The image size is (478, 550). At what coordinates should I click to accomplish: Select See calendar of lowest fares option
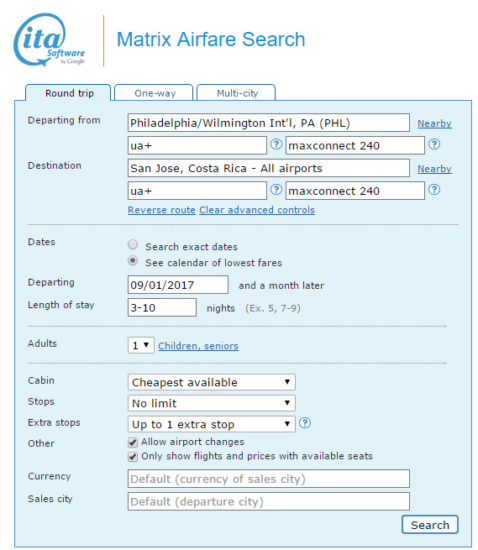tap(133, 261)
